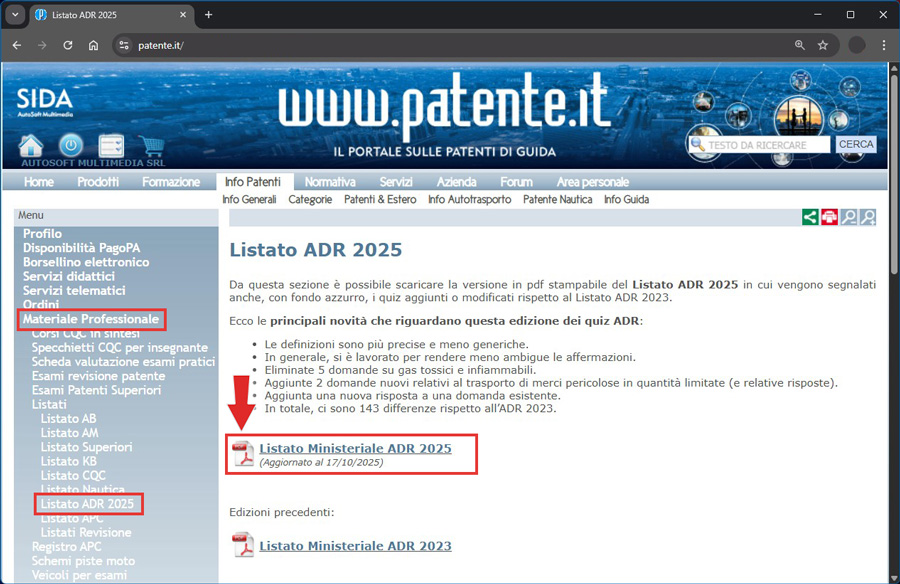The image size is (900, 584).
Task: Open the tab search dropdown arrow
Action: (15, 15)
